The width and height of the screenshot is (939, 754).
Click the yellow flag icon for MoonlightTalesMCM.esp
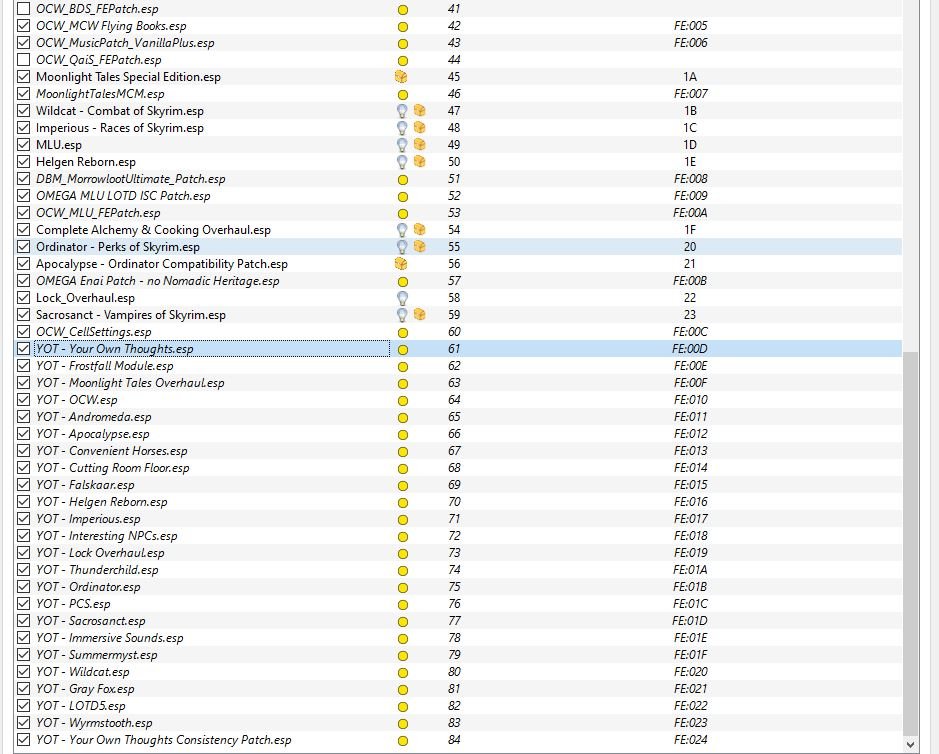[x=403, y=94]
